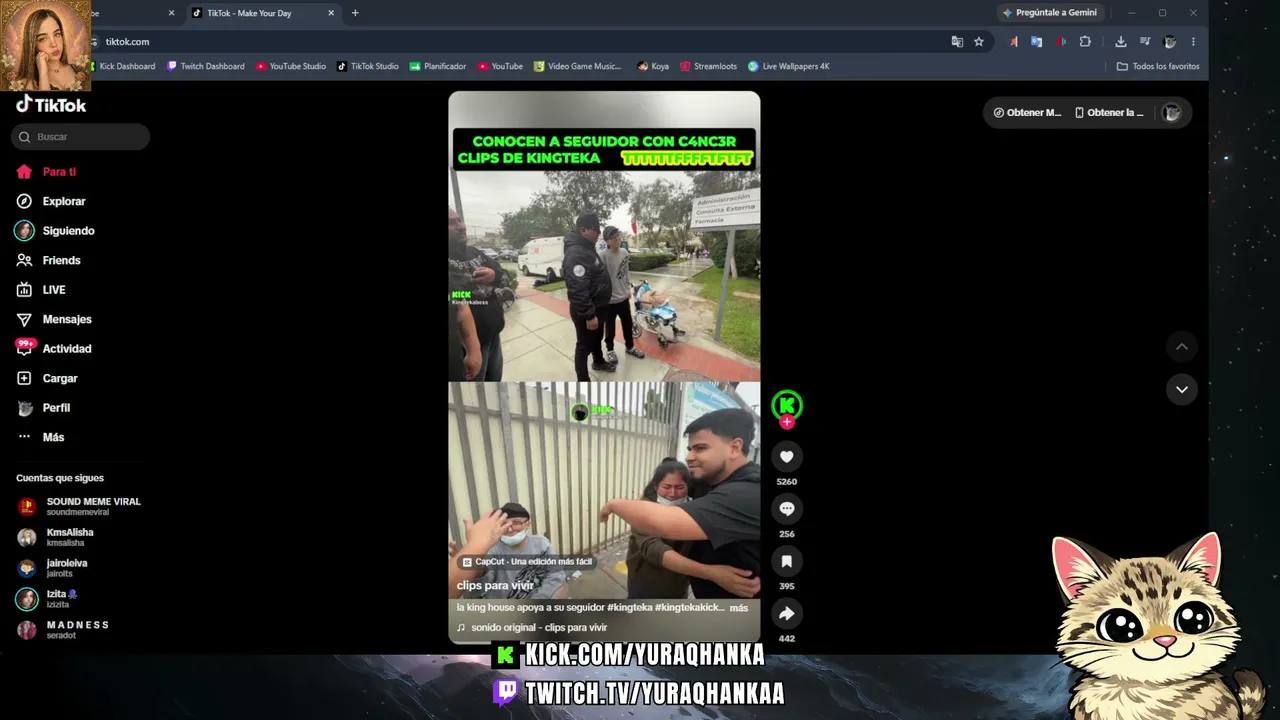Screen dimensions: 1280x720
Task: Open Mensajes in the sidebar
Action: [53, 319]
